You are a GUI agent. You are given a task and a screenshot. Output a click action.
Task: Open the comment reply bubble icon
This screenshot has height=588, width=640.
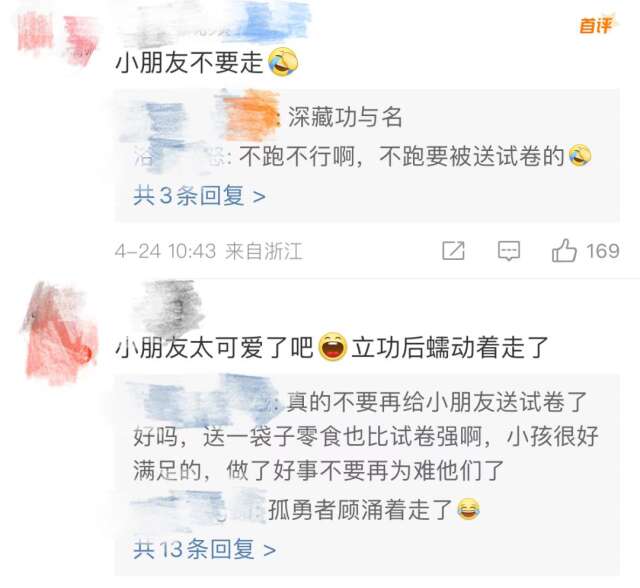(x=509, y=251)
